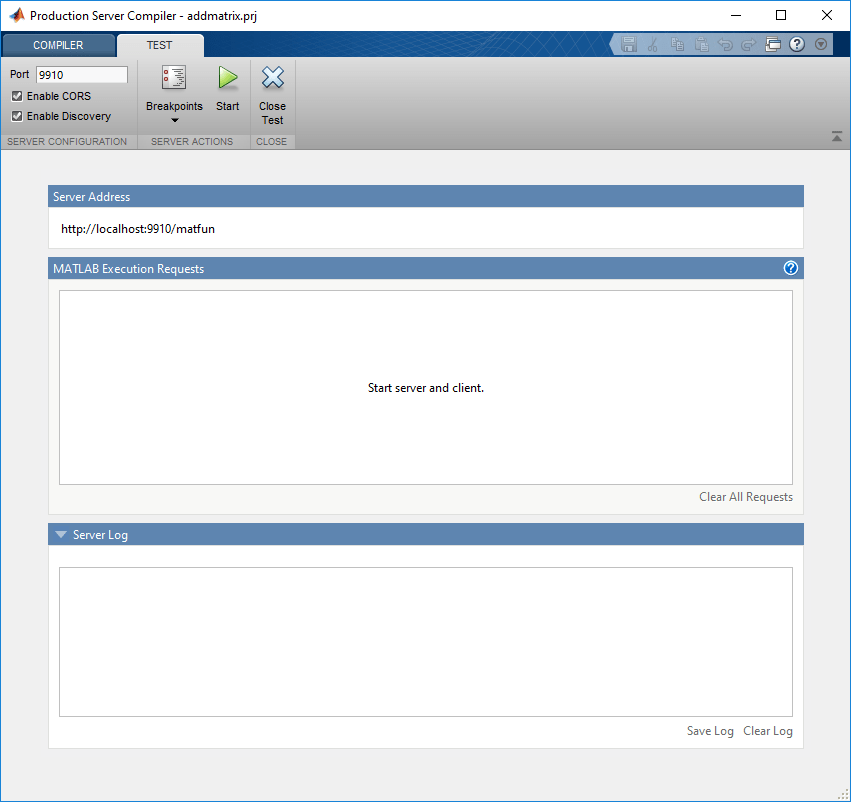Click the Redo arrow icon
The image size is (851, 802).
tap(748, 44)
